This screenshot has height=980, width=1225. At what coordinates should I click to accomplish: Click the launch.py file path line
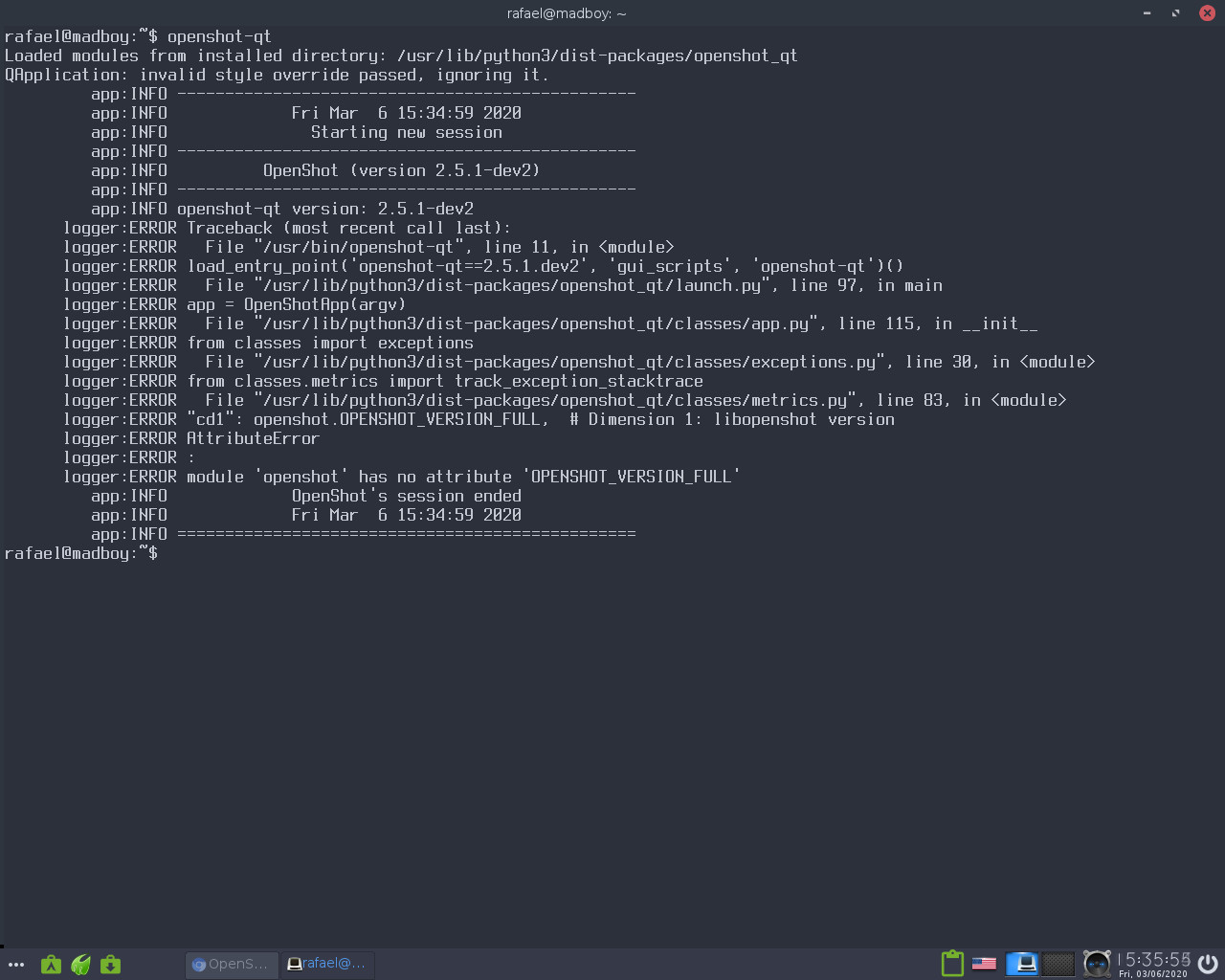click(x=503, y=285)
